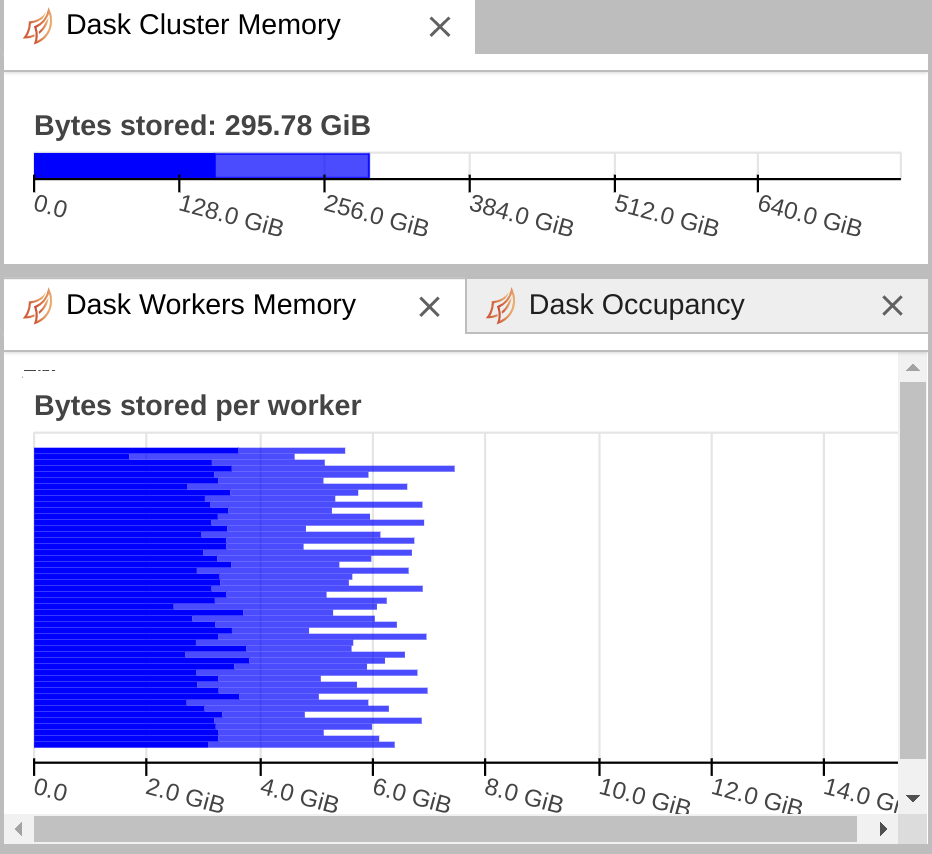Close the Dask Cluster Memory tab
This screenshot has height=854, width=932.
coord(440,27)
